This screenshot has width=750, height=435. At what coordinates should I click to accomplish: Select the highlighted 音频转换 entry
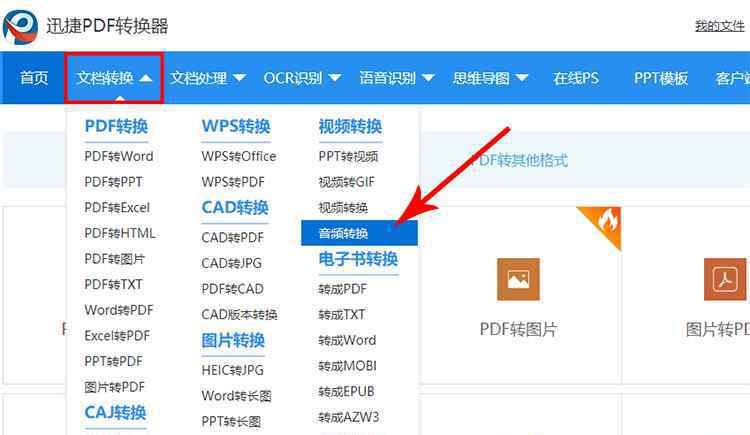click(x=359, y=234)
